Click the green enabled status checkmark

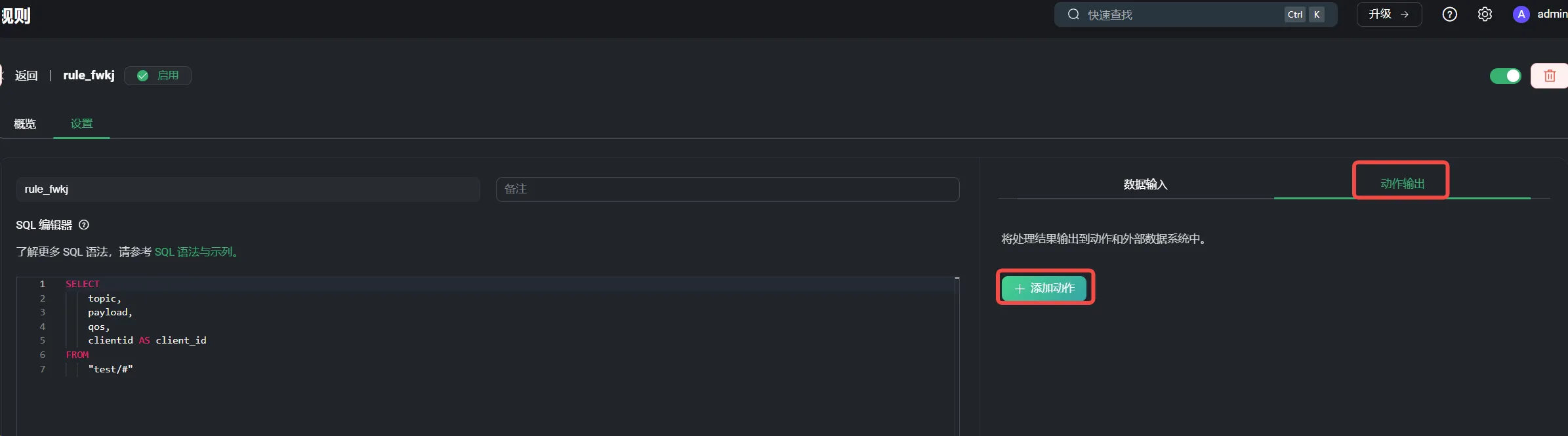(142, 76)
